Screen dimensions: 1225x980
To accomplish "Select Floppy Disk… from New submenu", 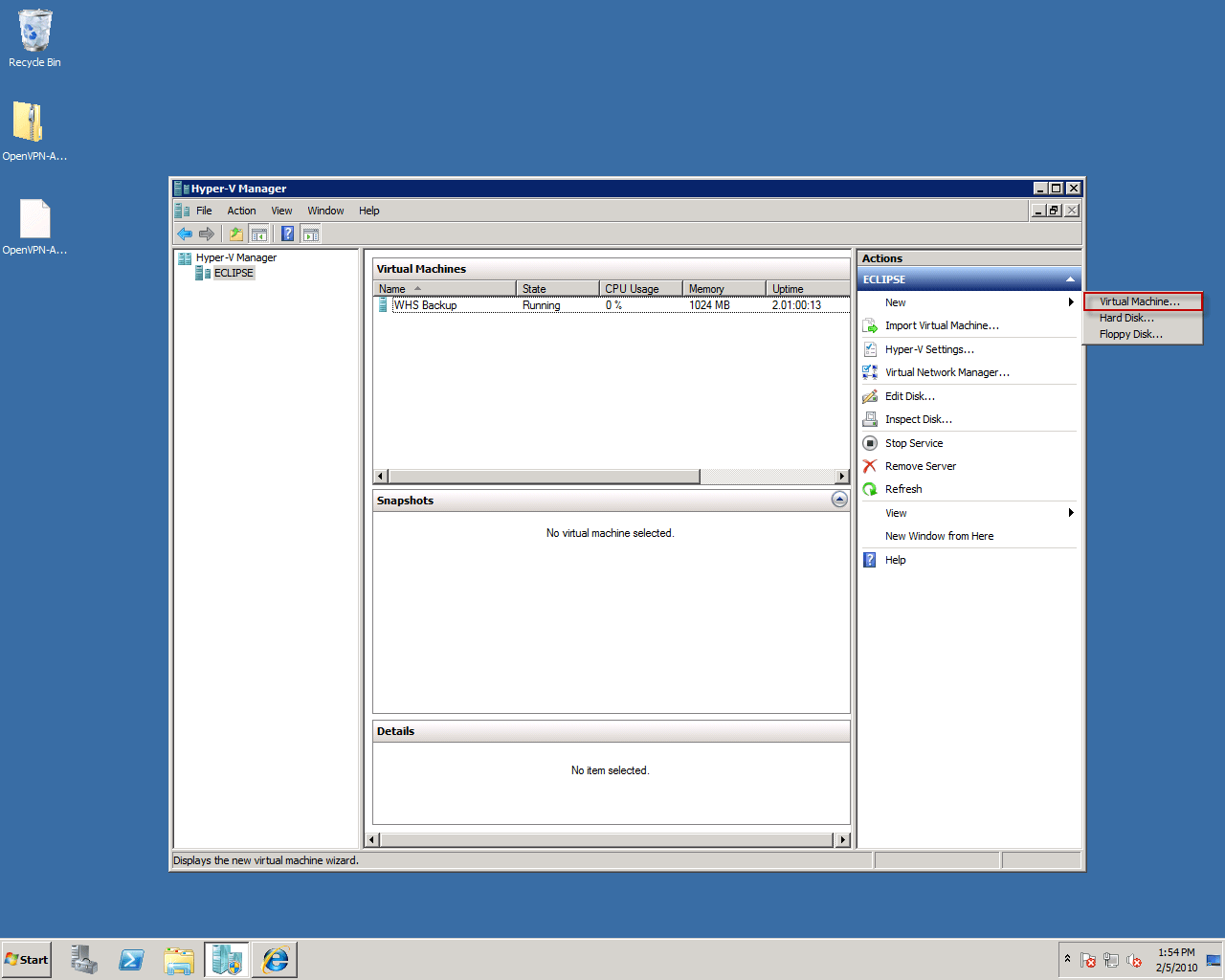I will pos(1143,334).
